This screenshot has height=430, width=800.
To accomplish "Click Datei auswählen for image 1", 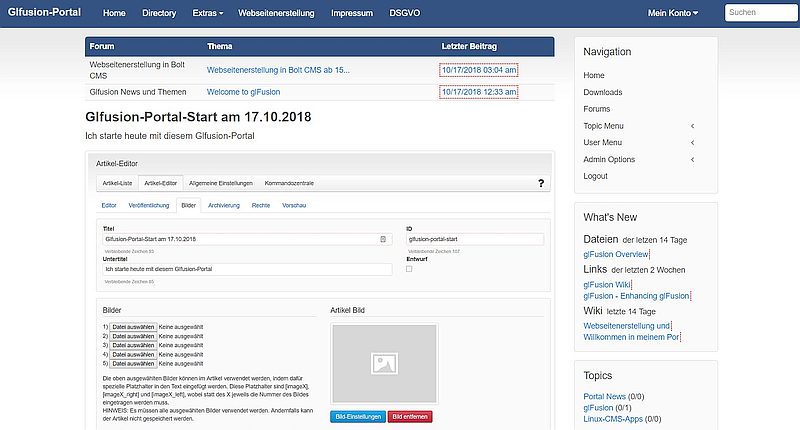I will coord(133,327).
